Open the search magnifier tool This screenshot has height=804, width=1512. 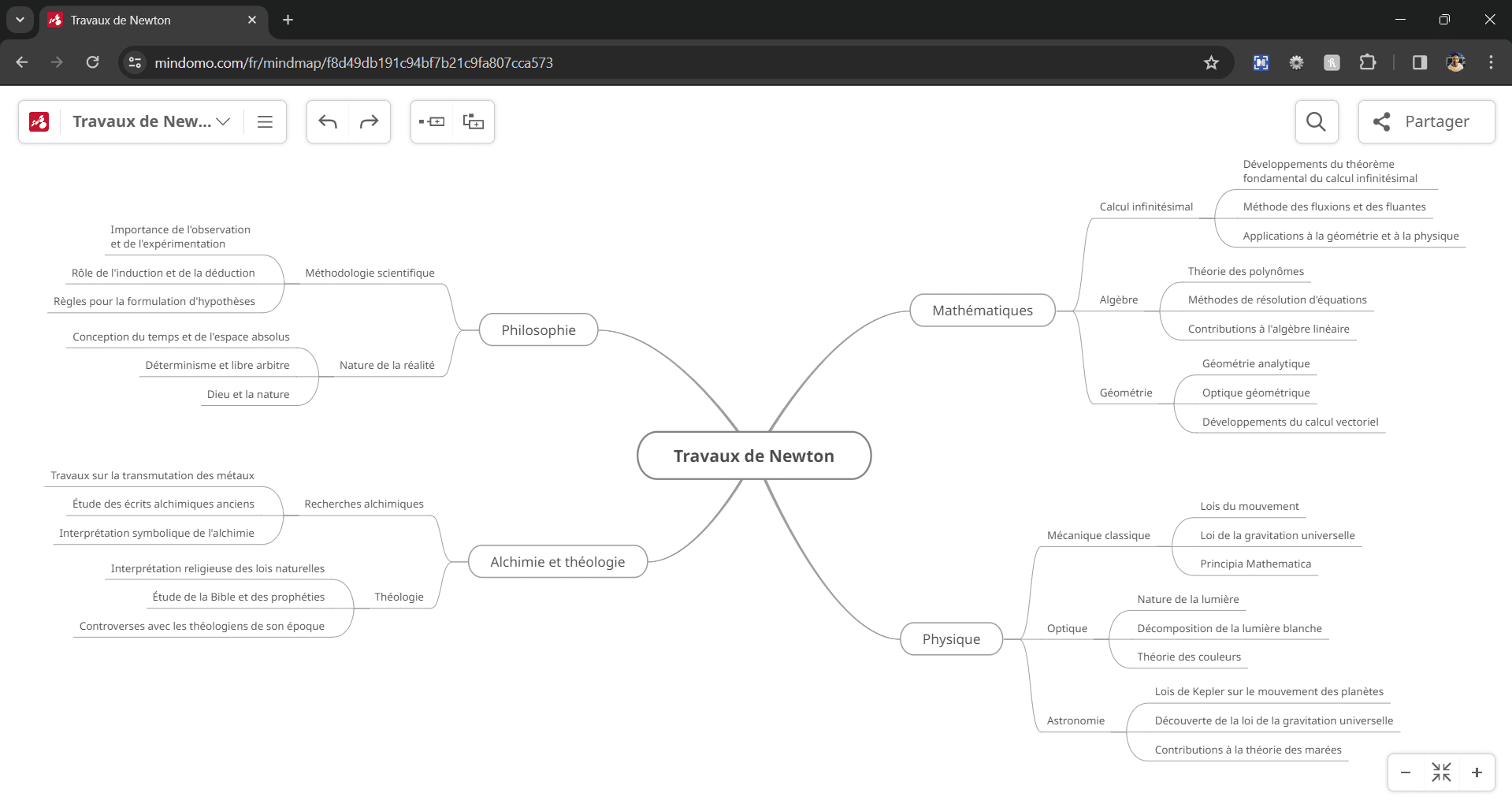click(1316, 121)
